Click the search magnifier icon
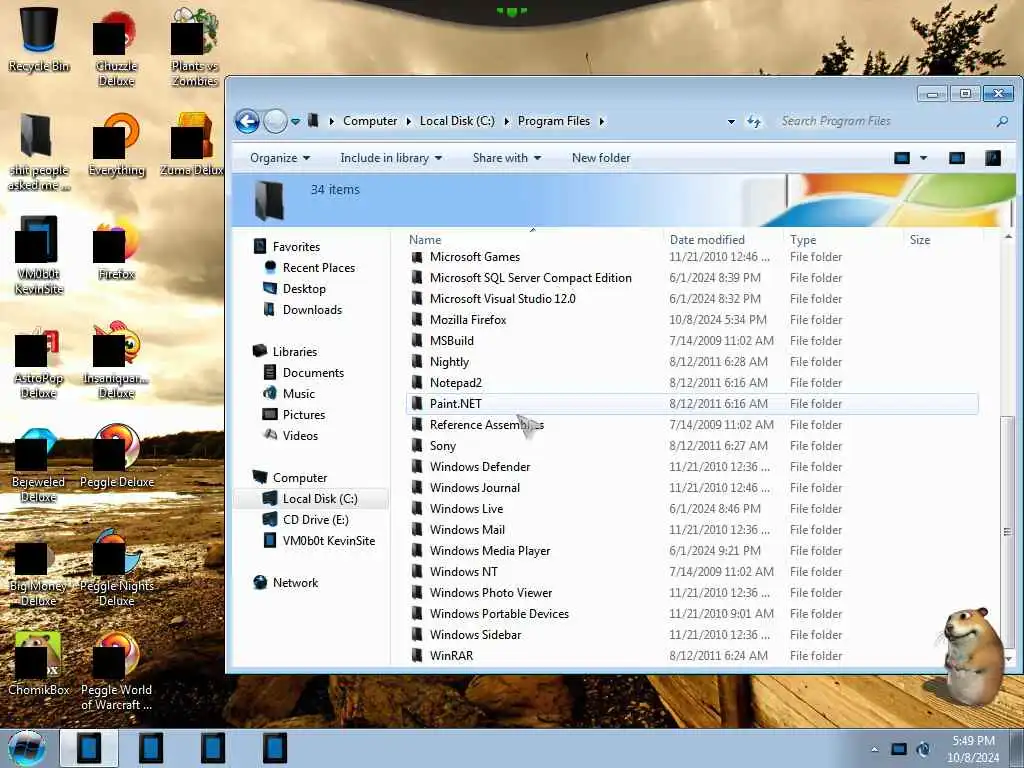This screenshot has width=1024, height=768. point(1002,121)
